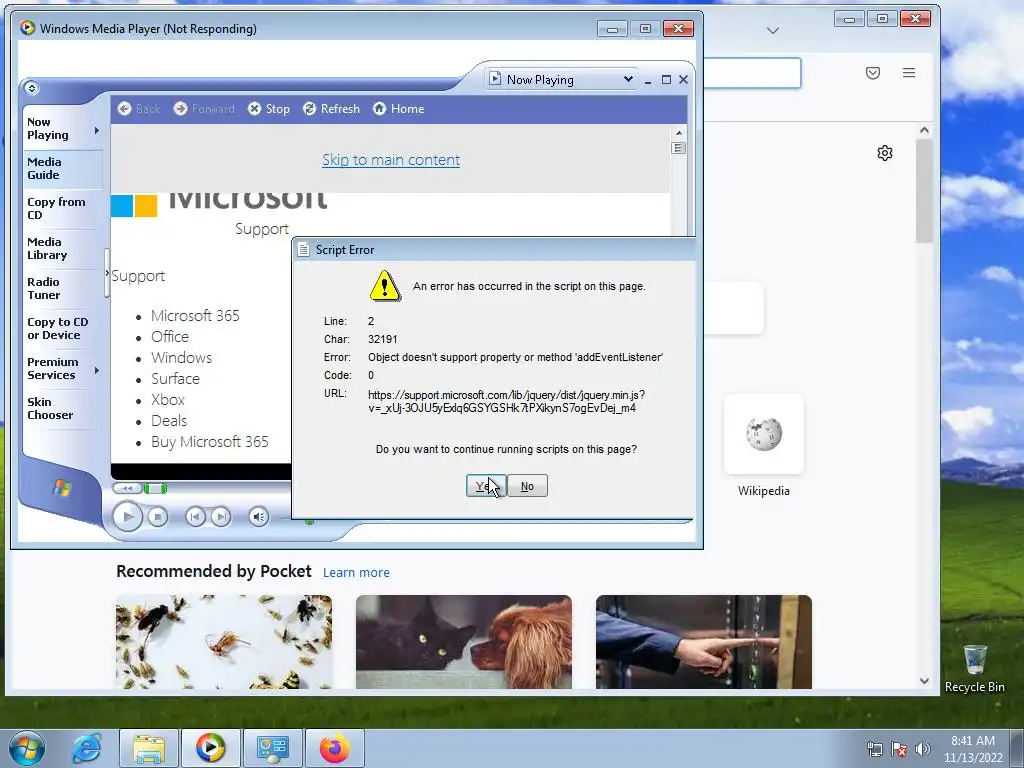
Task: Click Firefox scrollbar up arrow
Action: (924, 131)
